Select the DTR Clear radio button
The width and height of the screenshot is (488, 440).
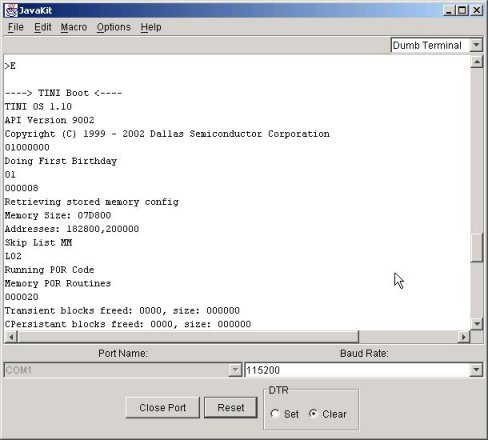pyautogui.click(x=313, y=414)
